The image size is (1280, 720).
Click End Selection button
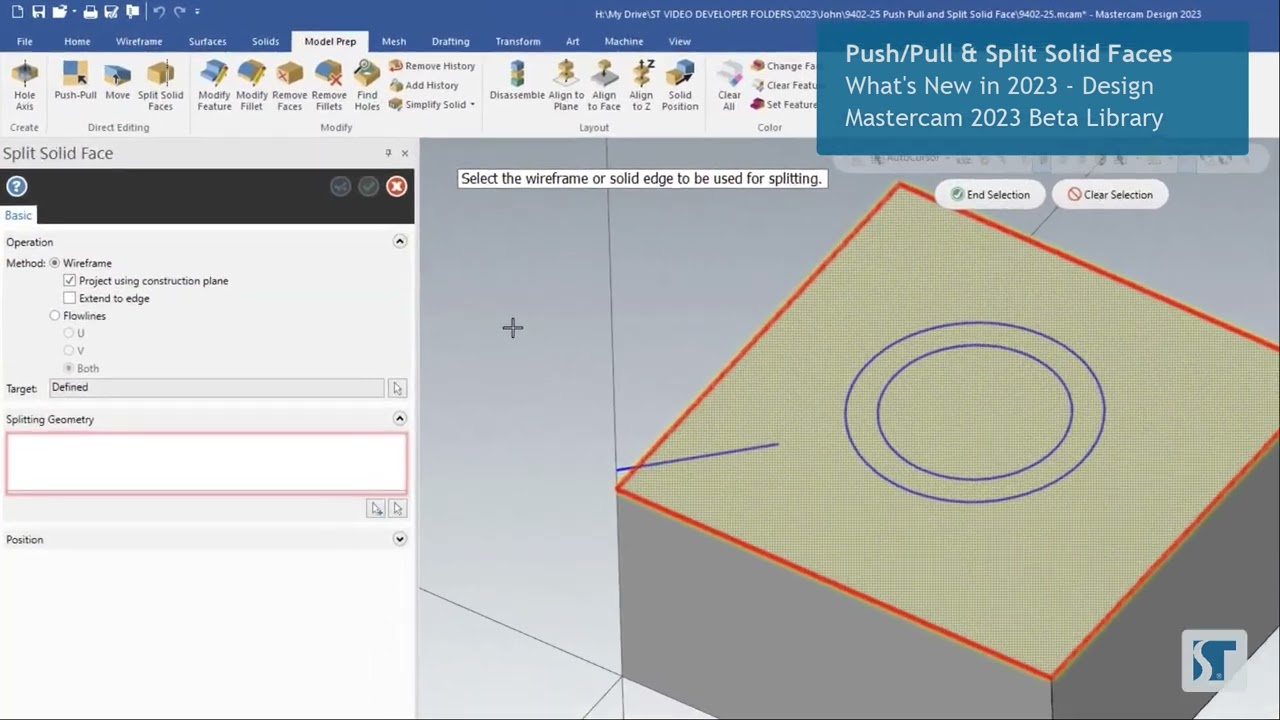tap(990, 195)
